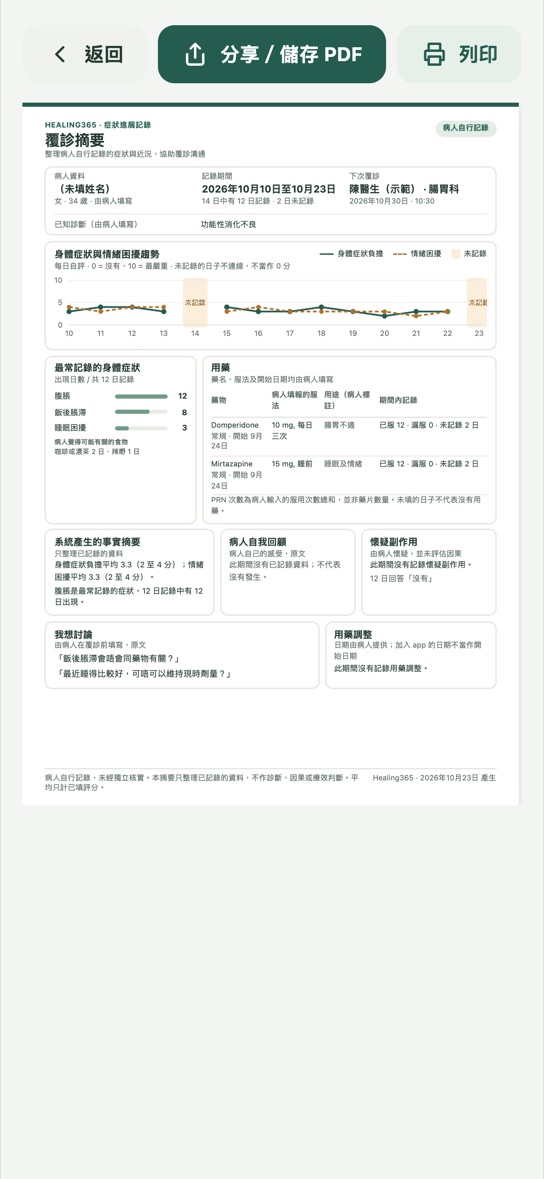Screen dimensions: 544x1179
Task: Click 咖啡或濃茶 2 日、辣嘢 1 日 text
Action: 97,451
